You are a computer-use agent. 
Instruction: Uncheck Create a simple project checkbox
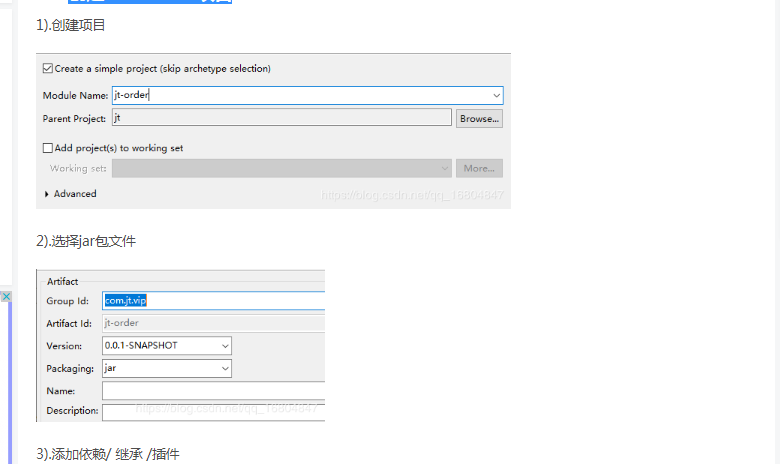pos(48,68)
